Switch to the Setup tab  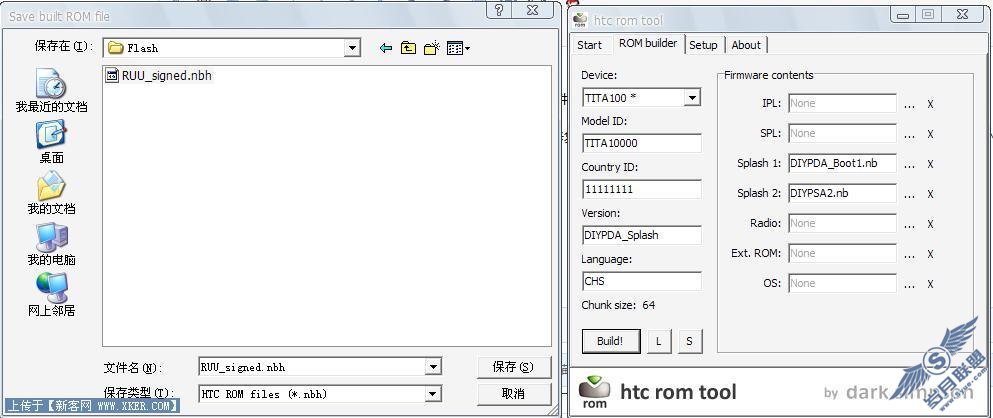coord(703,45)
